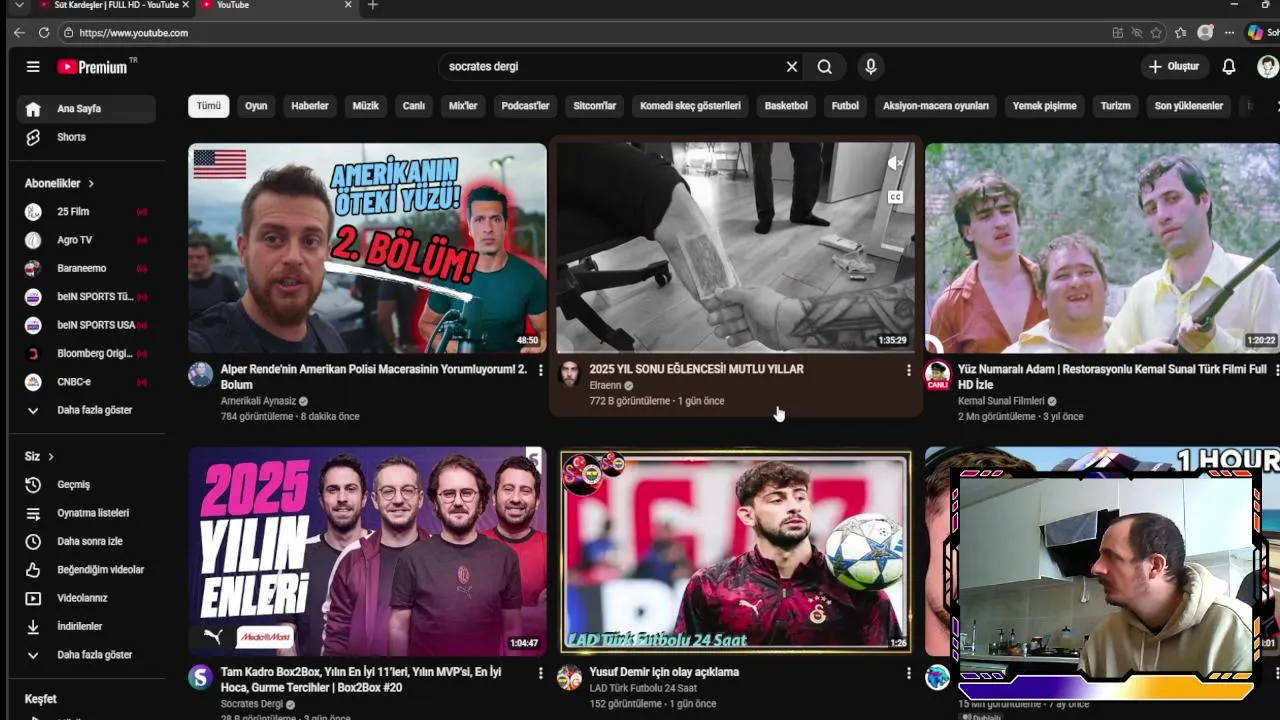The height and width of the screenshot is (720, 1280).
Task: Open the 2025 Yılın Enleri video thumbnail
Action: pos(367,551)
